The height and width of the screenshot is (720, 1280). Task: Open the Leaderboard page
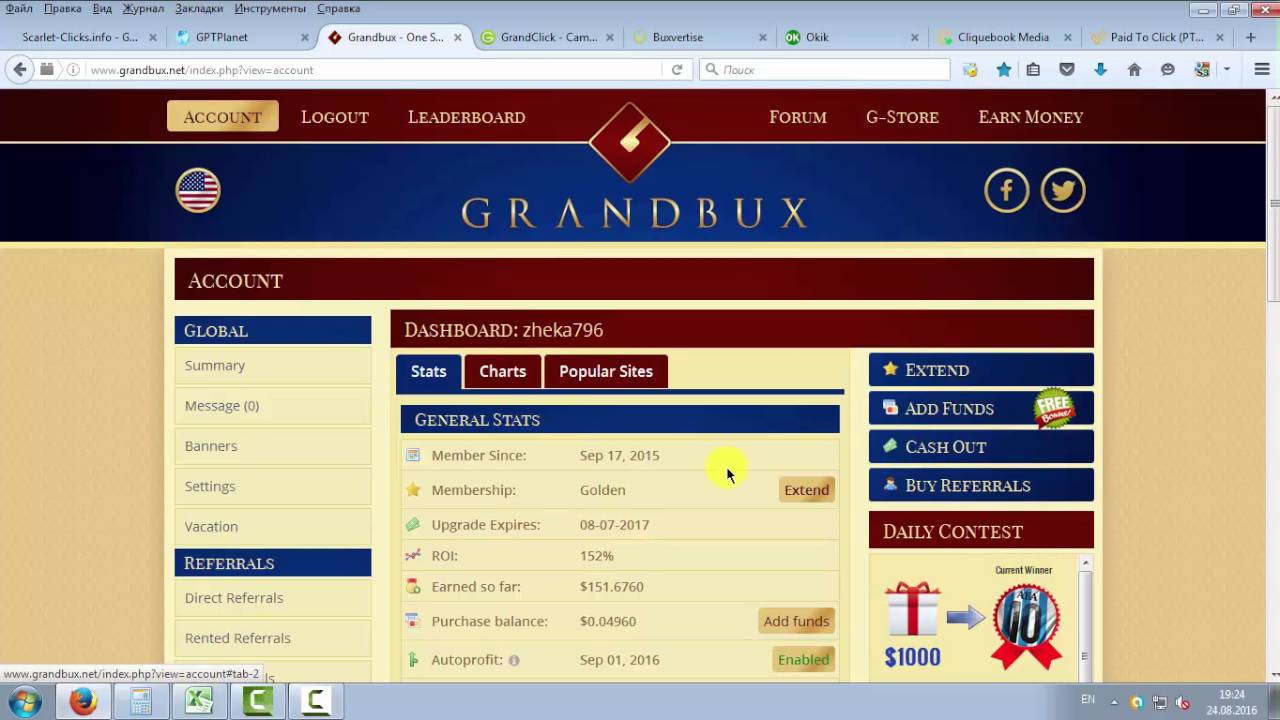(466, 117)
